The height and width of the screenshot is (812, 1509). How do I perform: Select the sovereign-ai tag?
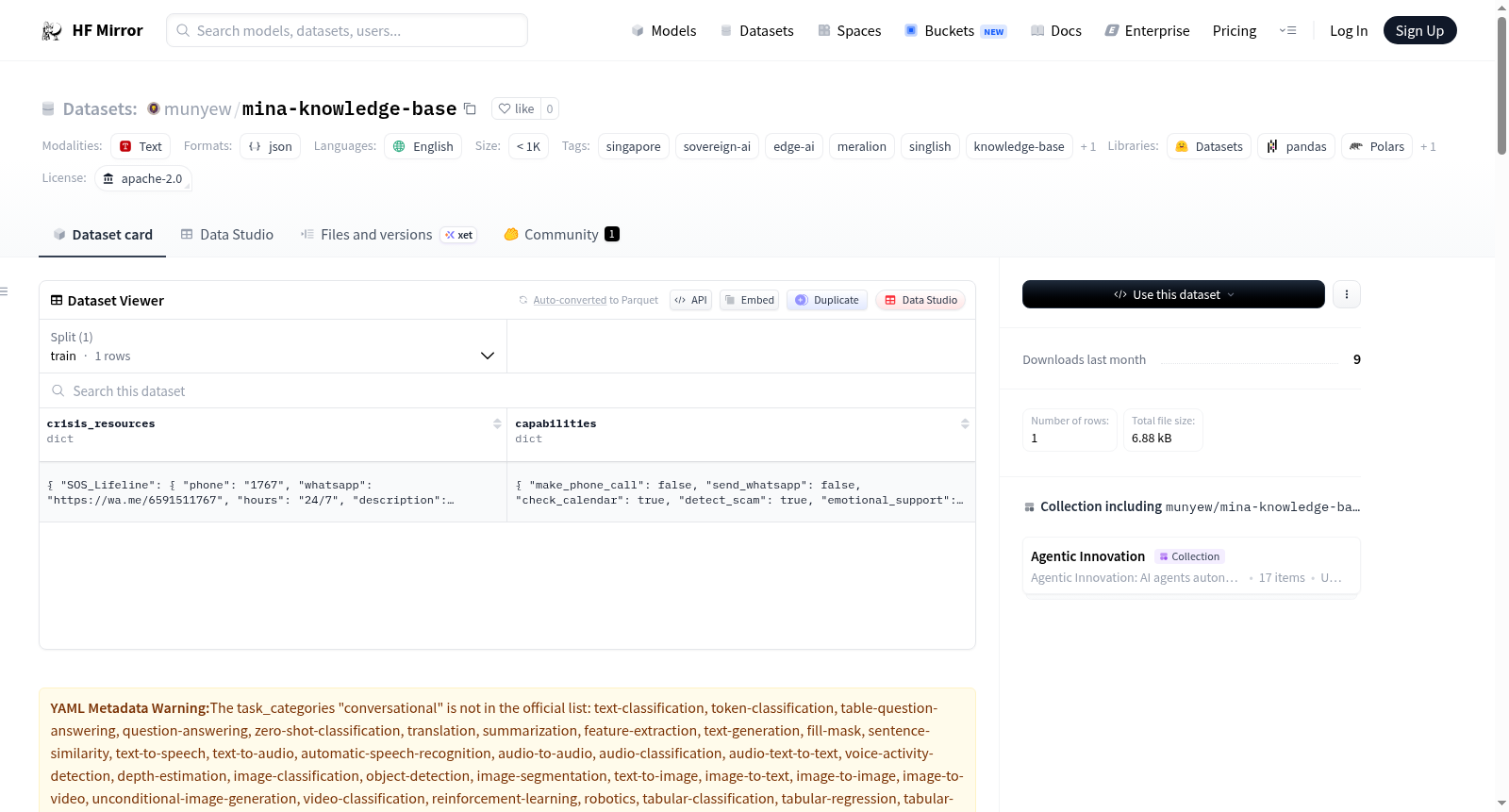[717, 146]
